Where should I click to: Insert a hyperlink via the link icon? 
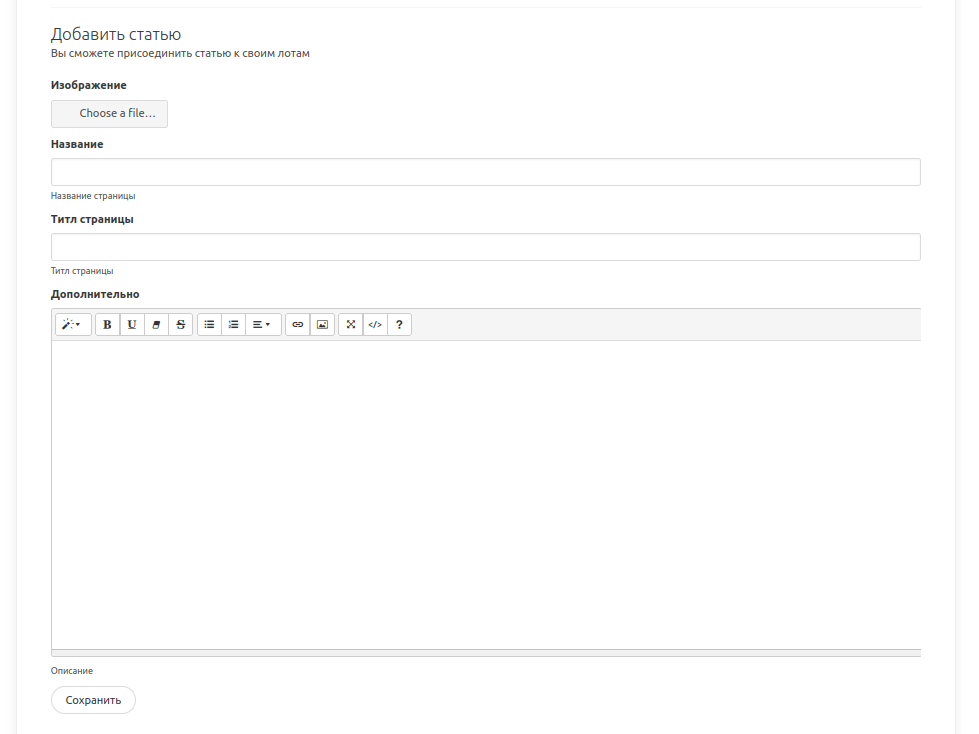coord(297,325)
